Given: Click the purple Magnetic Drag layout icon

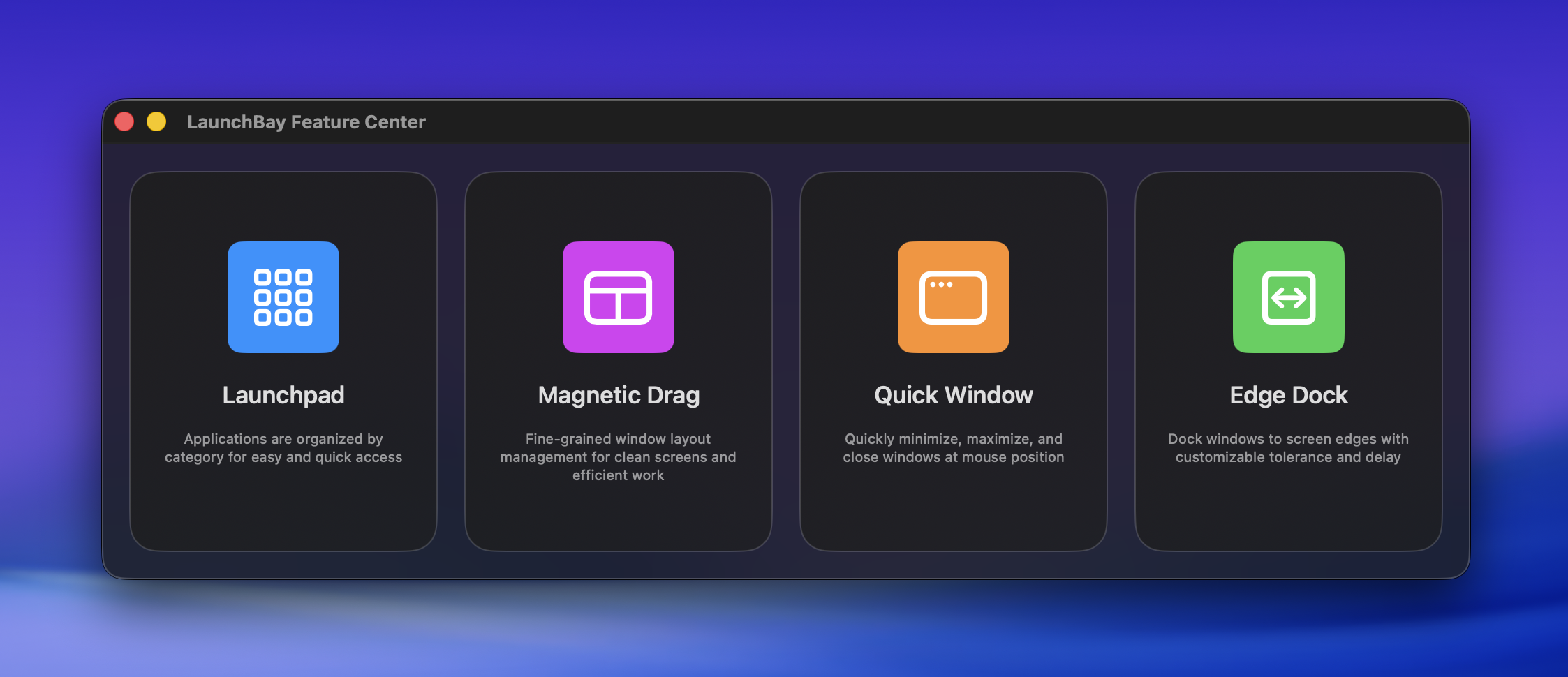Looking at the screenshot, I should tap(619, 297).
